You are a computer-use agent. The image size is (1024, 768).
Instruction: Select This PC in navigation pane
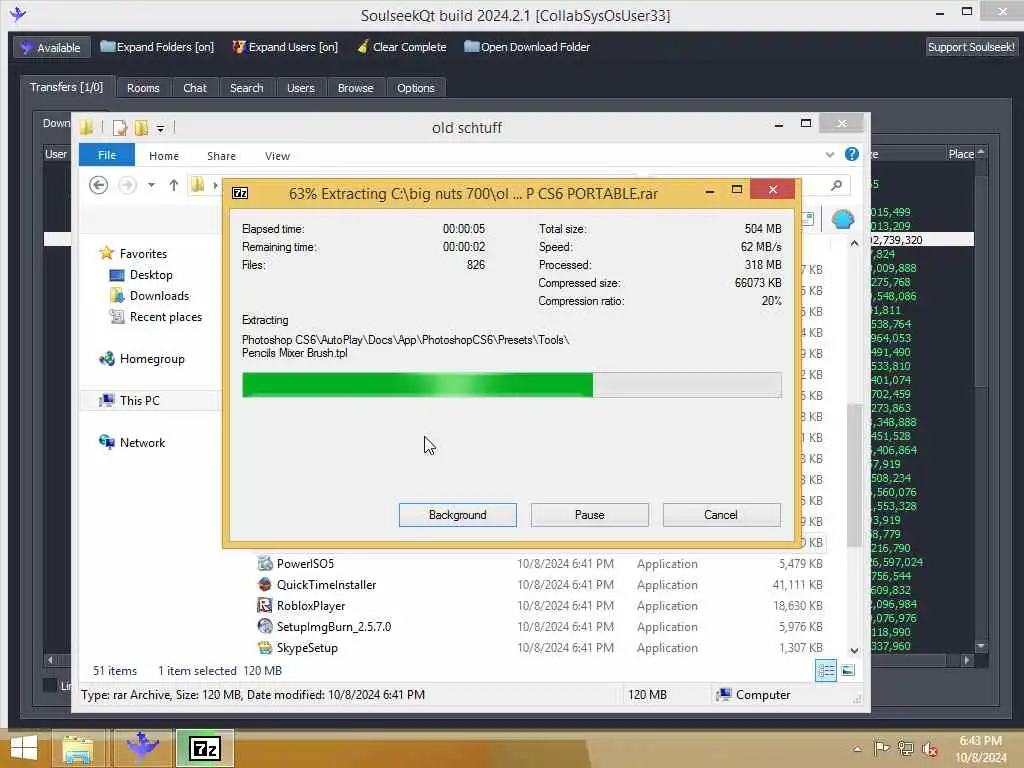pyautogui.click(x=139, y=400)
